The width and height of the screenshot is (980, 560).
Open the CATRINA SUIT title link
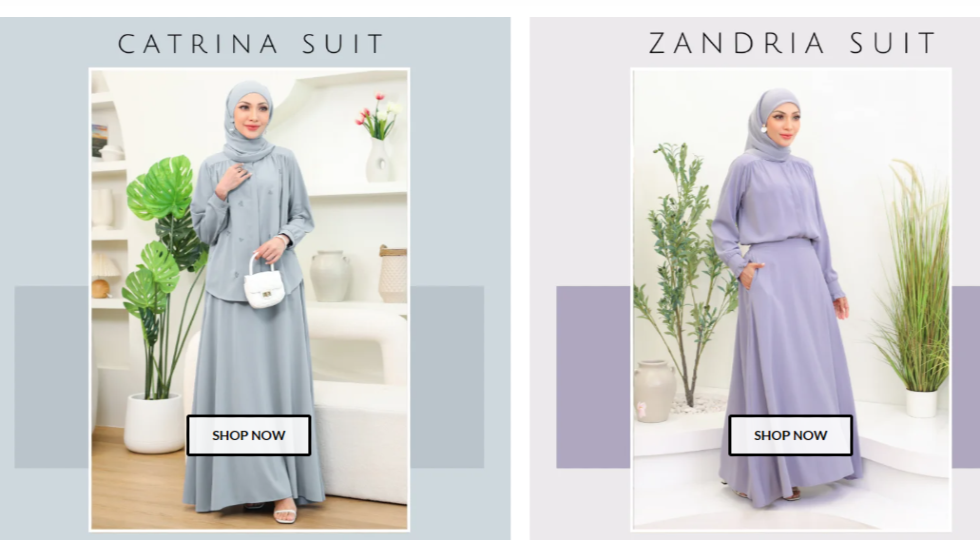[251, 44]
